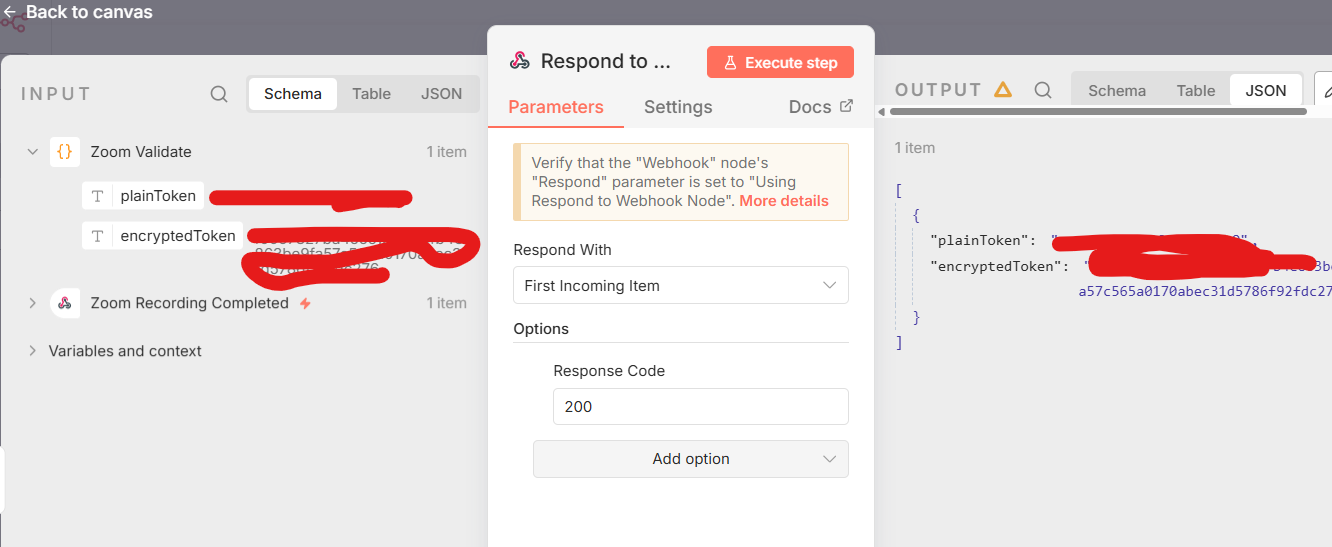Open the Add option dropdown
Viewport: 1332px width, 547px height.
coord(690,459)
